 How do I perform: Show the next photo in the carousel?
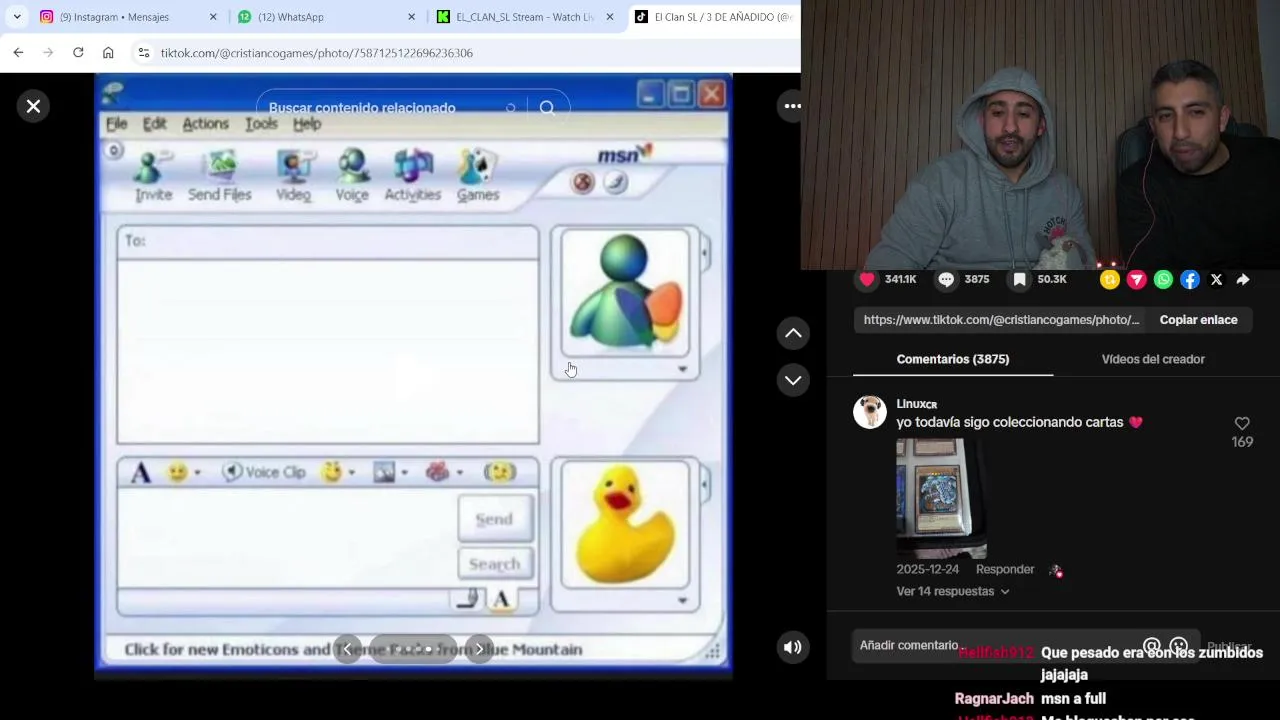point(479,649)
